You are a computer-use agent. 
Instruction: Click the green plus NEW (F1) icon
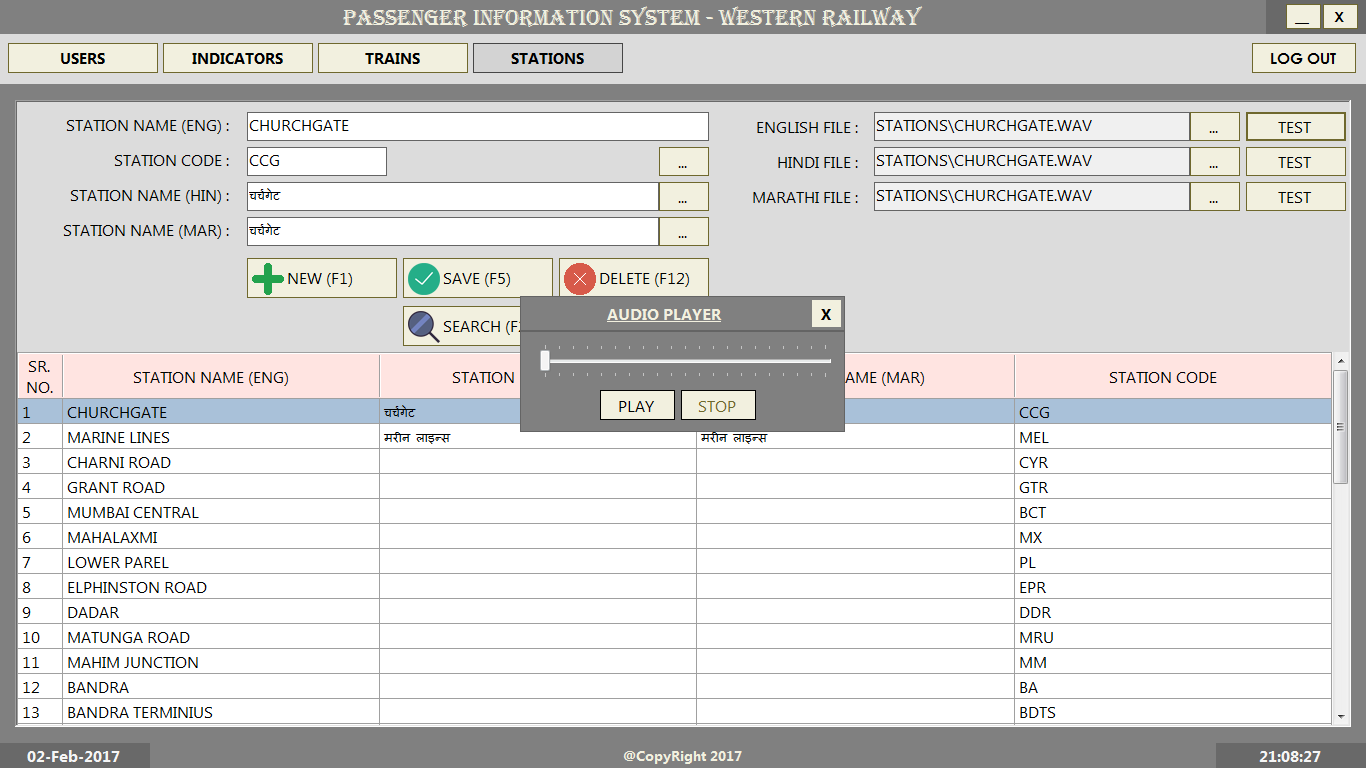(267, 278)
